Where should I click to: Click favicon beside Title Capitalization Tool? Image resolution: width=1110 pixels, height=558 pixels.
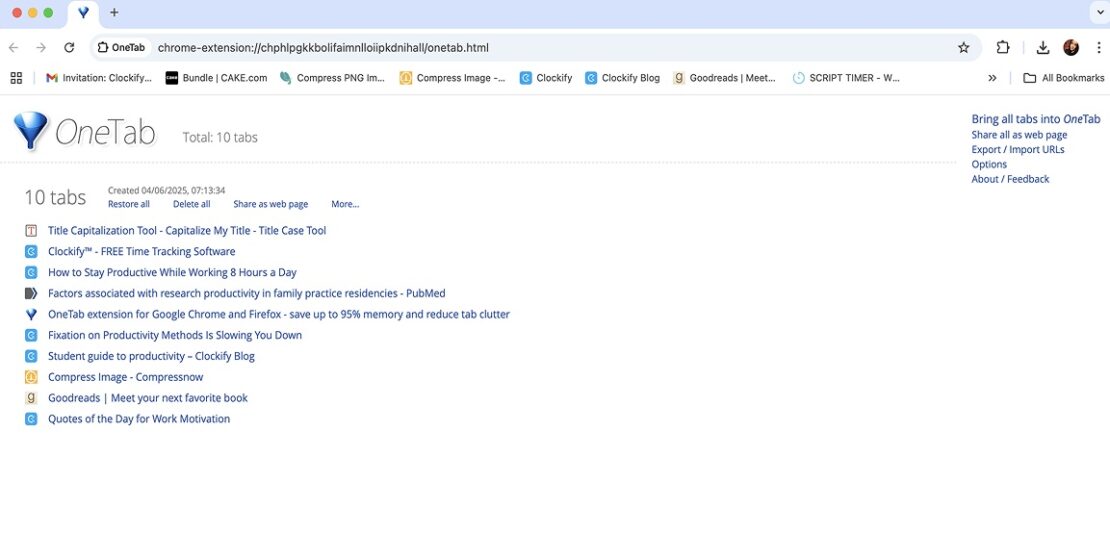click(31, 230)
